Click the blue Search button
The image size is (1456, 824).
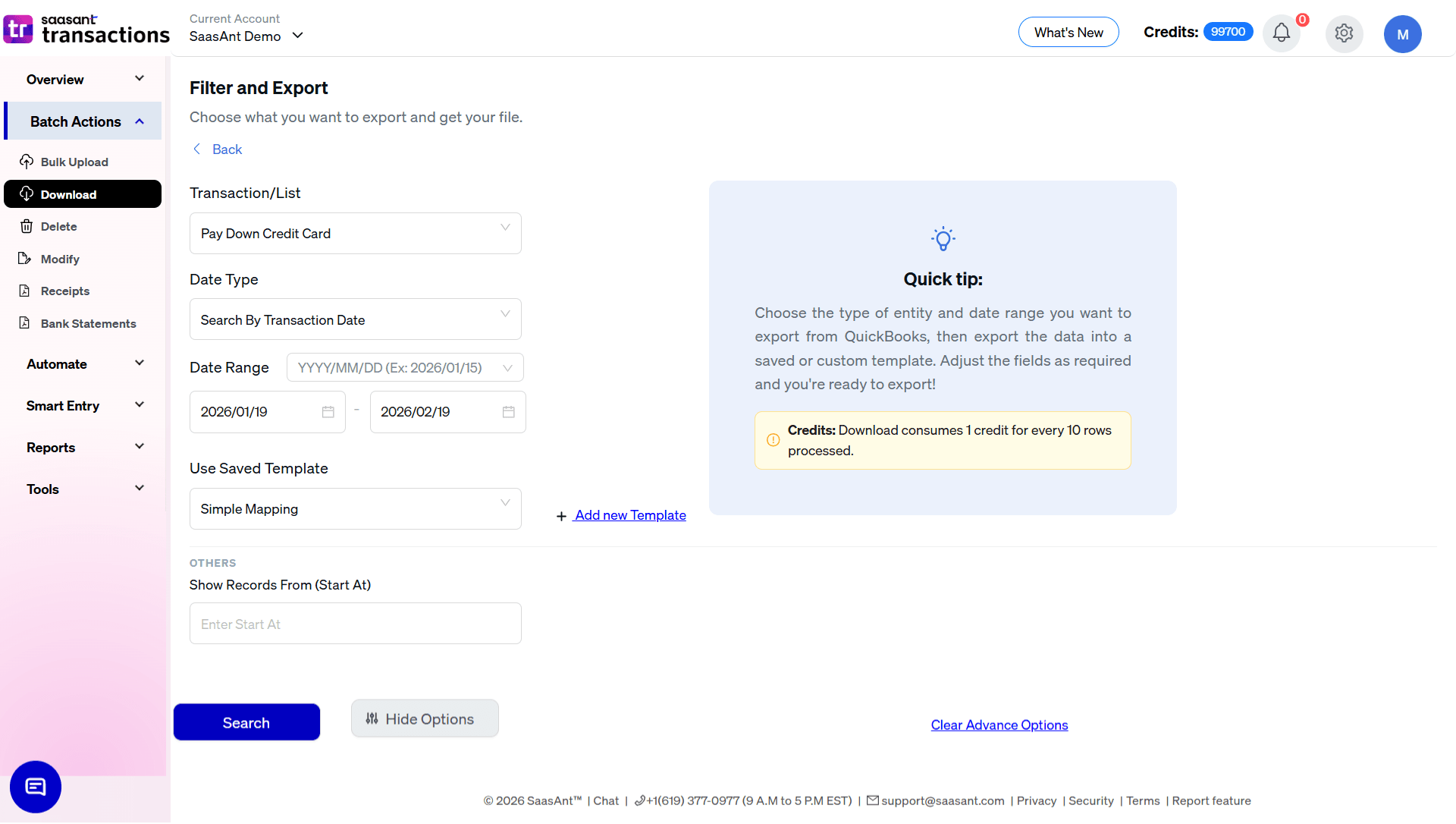(246, 722)
